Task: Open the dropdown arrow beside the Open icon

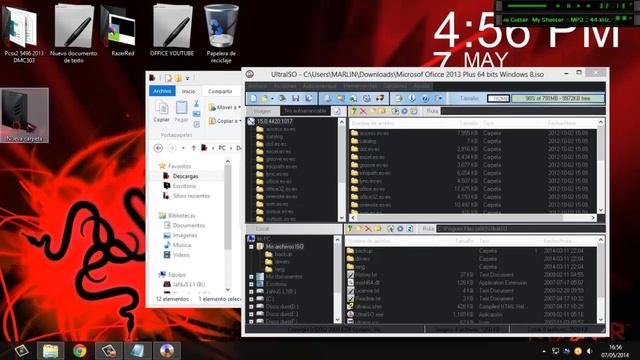Action: [272, 99]
